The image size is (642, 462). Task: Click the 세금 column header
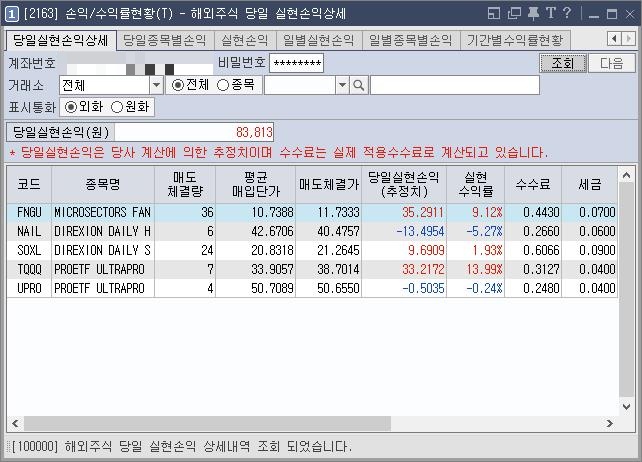(x=590, y=184)
